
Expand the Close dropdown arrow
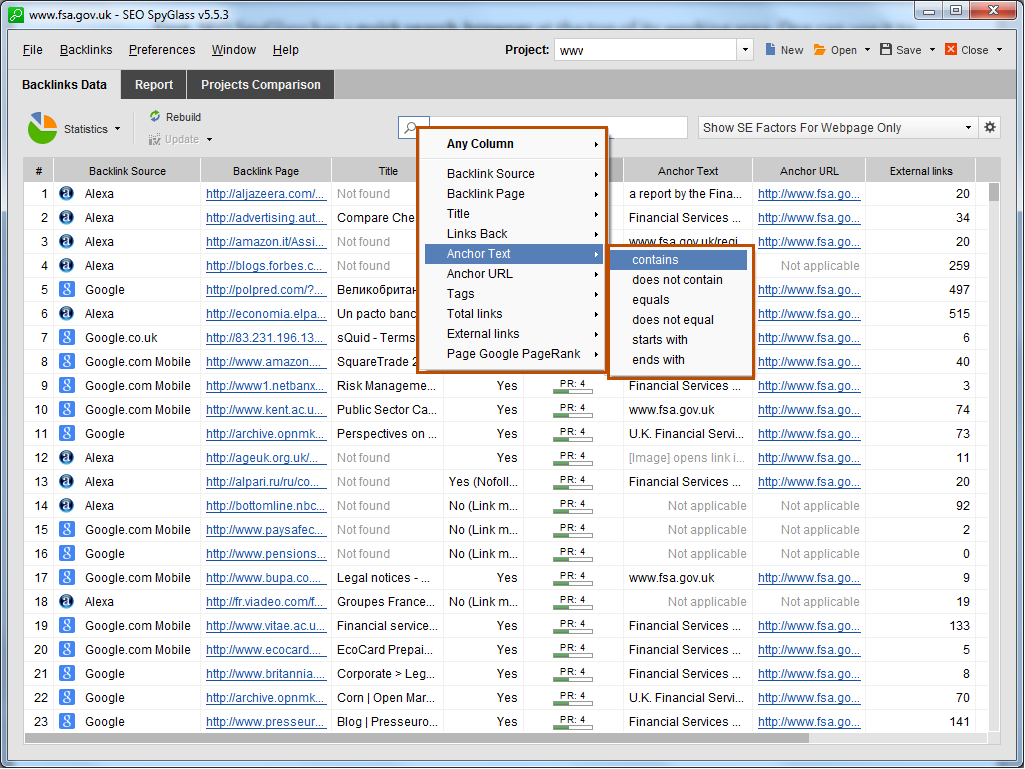[1000, 50]
